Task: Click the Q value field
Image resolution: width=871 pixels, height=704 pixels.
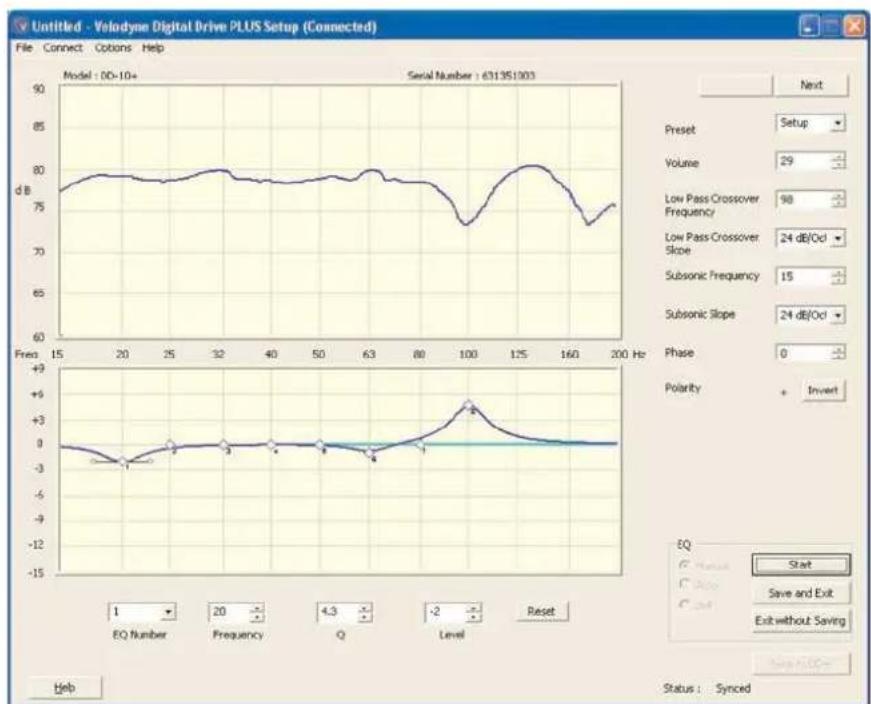Action: 337,612
